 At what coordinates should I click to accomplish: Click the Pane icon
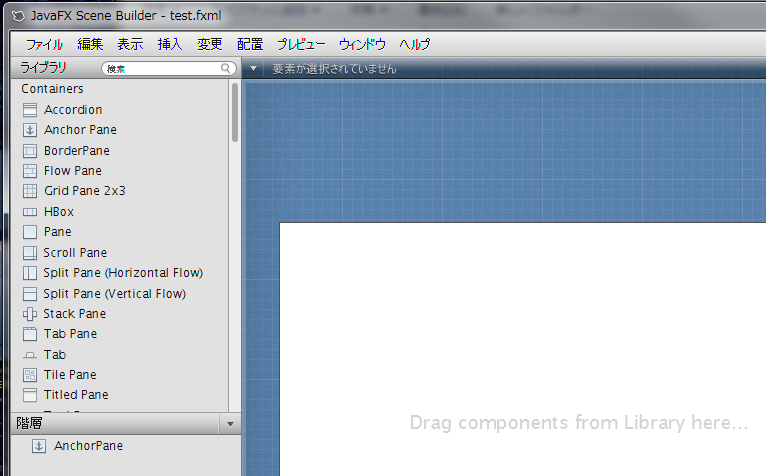coord(30,232)
